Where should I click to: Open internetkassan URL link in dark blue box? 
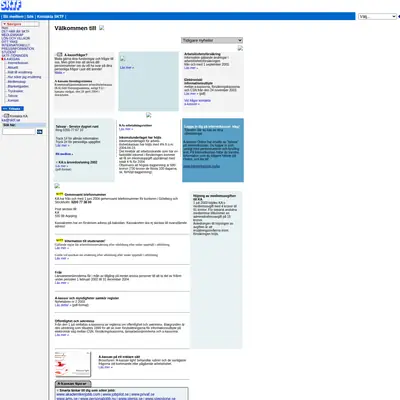201,166
